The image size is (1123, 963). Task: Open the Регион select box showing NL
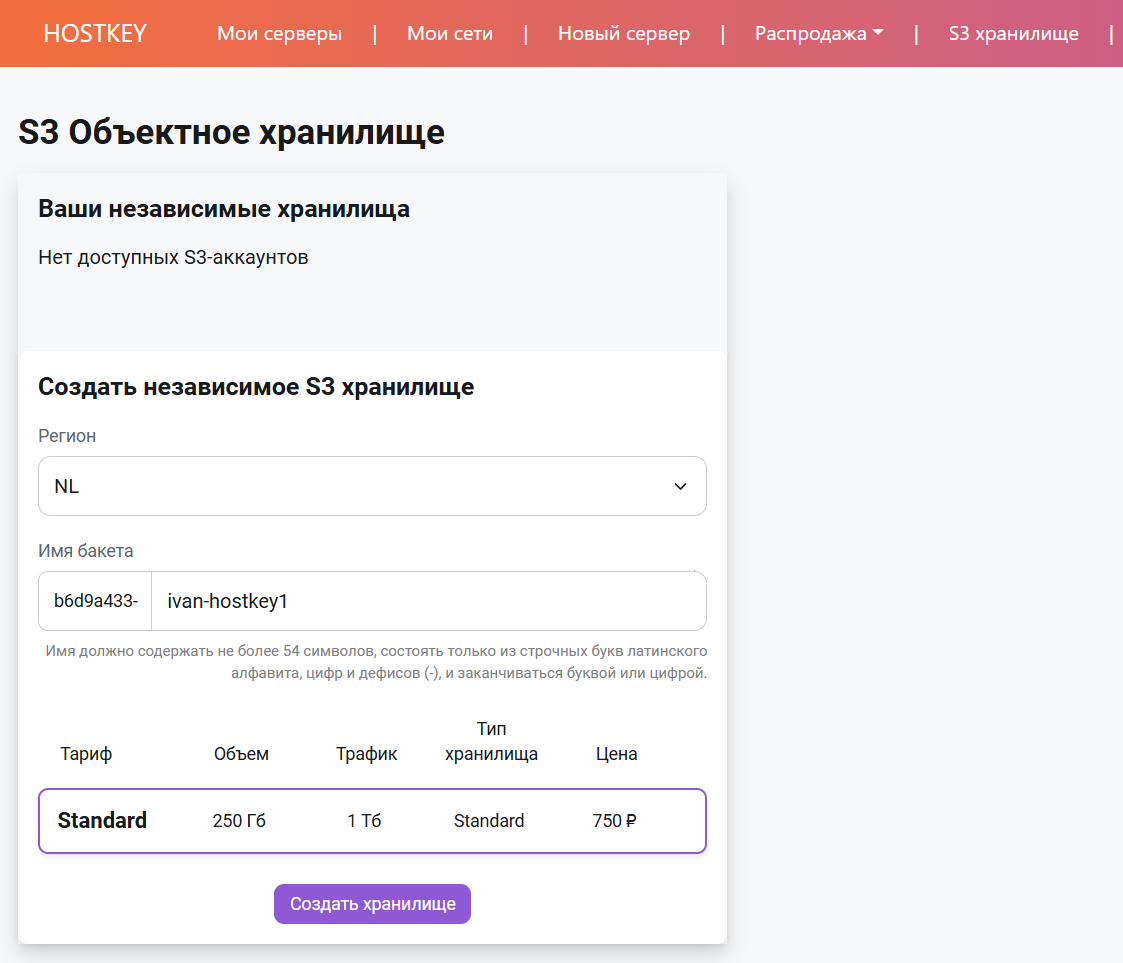tap(371, 486)
